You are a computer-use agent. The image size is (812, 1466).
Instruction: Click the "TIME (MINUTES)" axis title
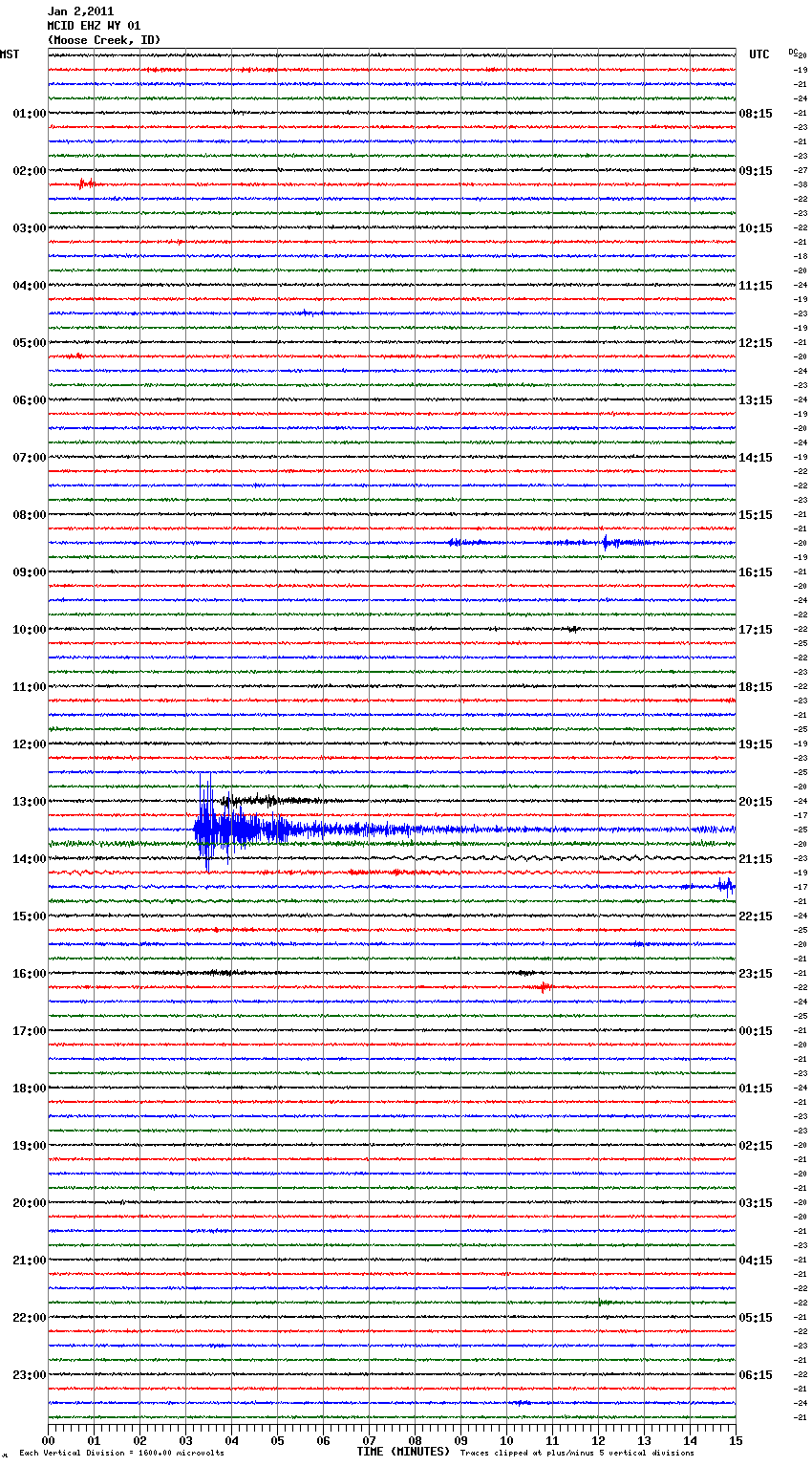click(403, 1452)
